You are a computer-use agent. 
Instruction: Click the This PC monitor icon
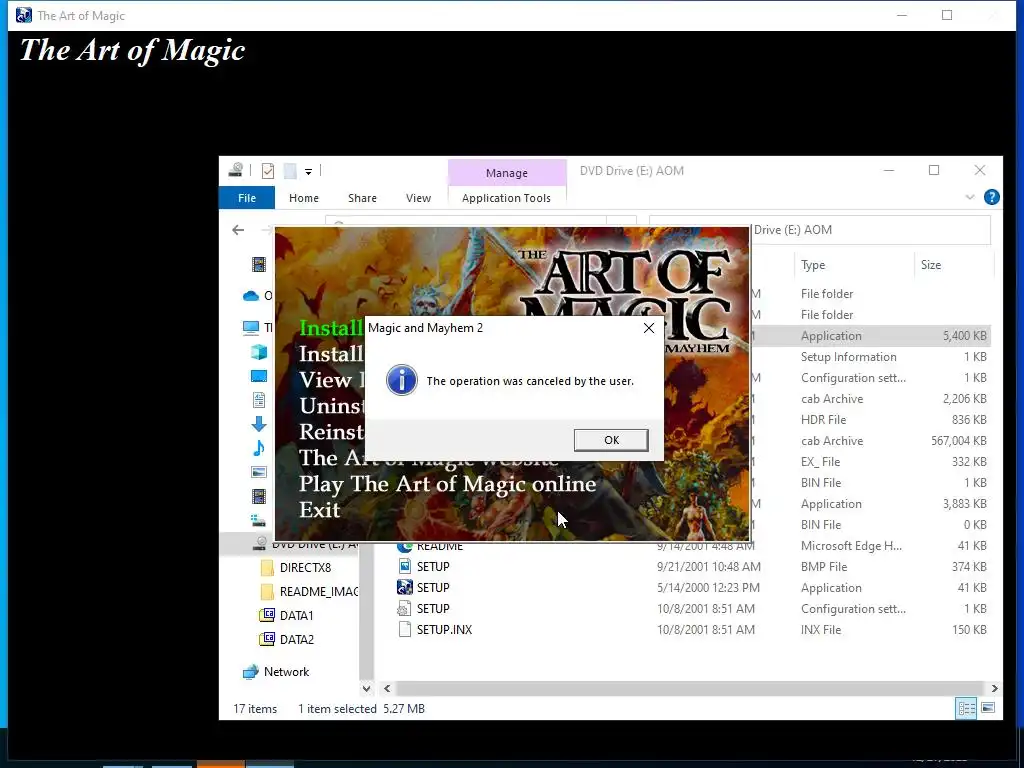pos(251,327)
